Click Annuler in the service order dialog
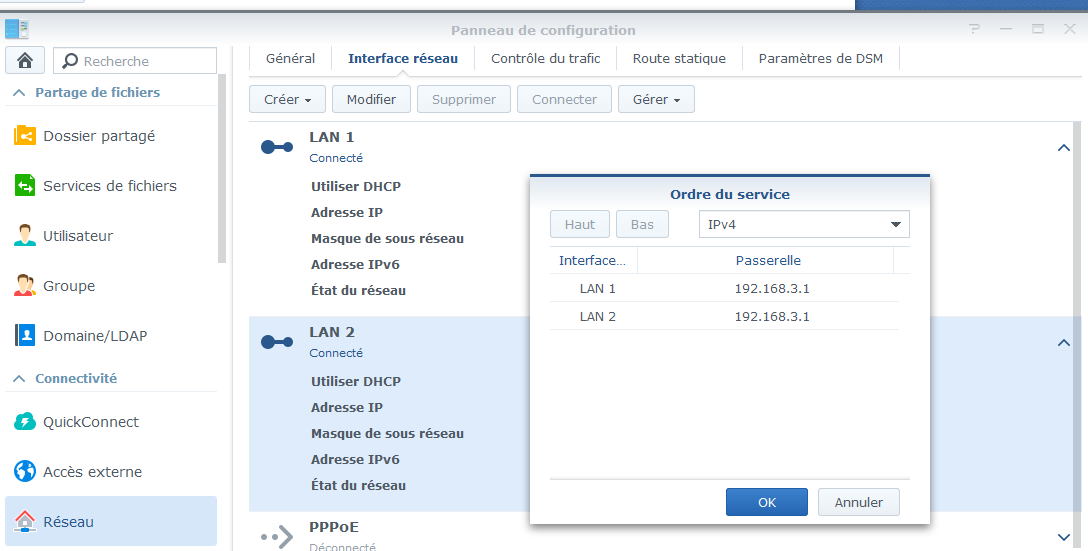1088x551 pixels. click(x=858, y=502)
